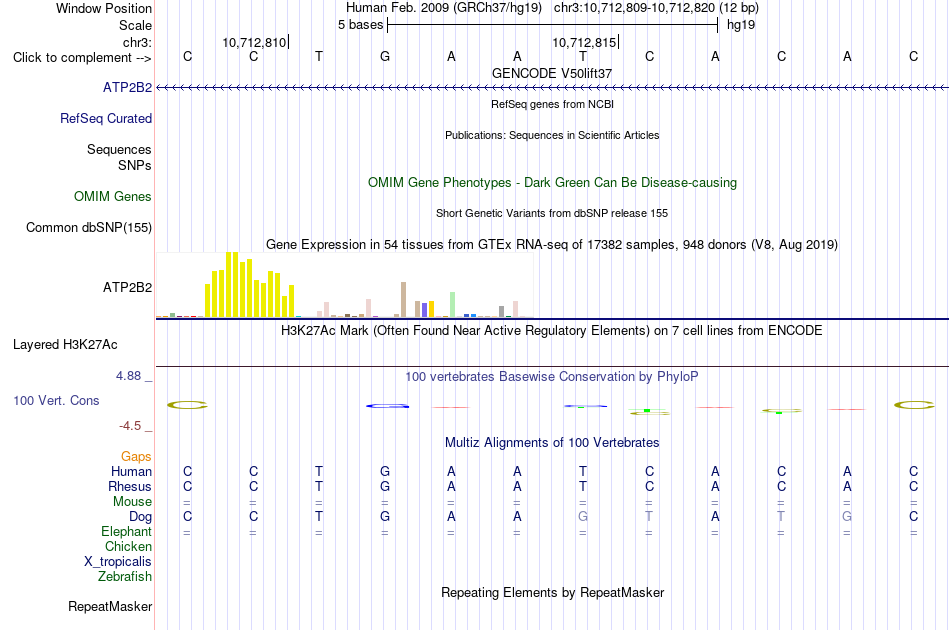Click the 'Human Feb. 2009 (GRCh37/hg19)' text
The width and height of the screenshot is (950, 630).
(x=444, y=8)
